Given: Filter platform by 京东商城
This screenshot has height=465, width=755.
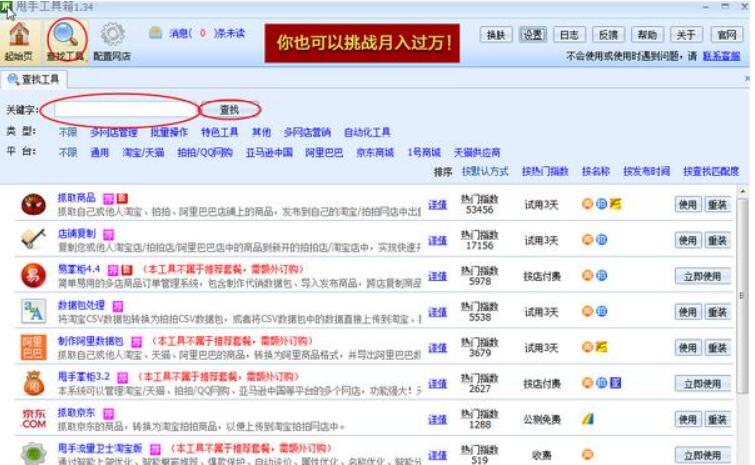Looking at the screenshot, I should tap(375, 153).
